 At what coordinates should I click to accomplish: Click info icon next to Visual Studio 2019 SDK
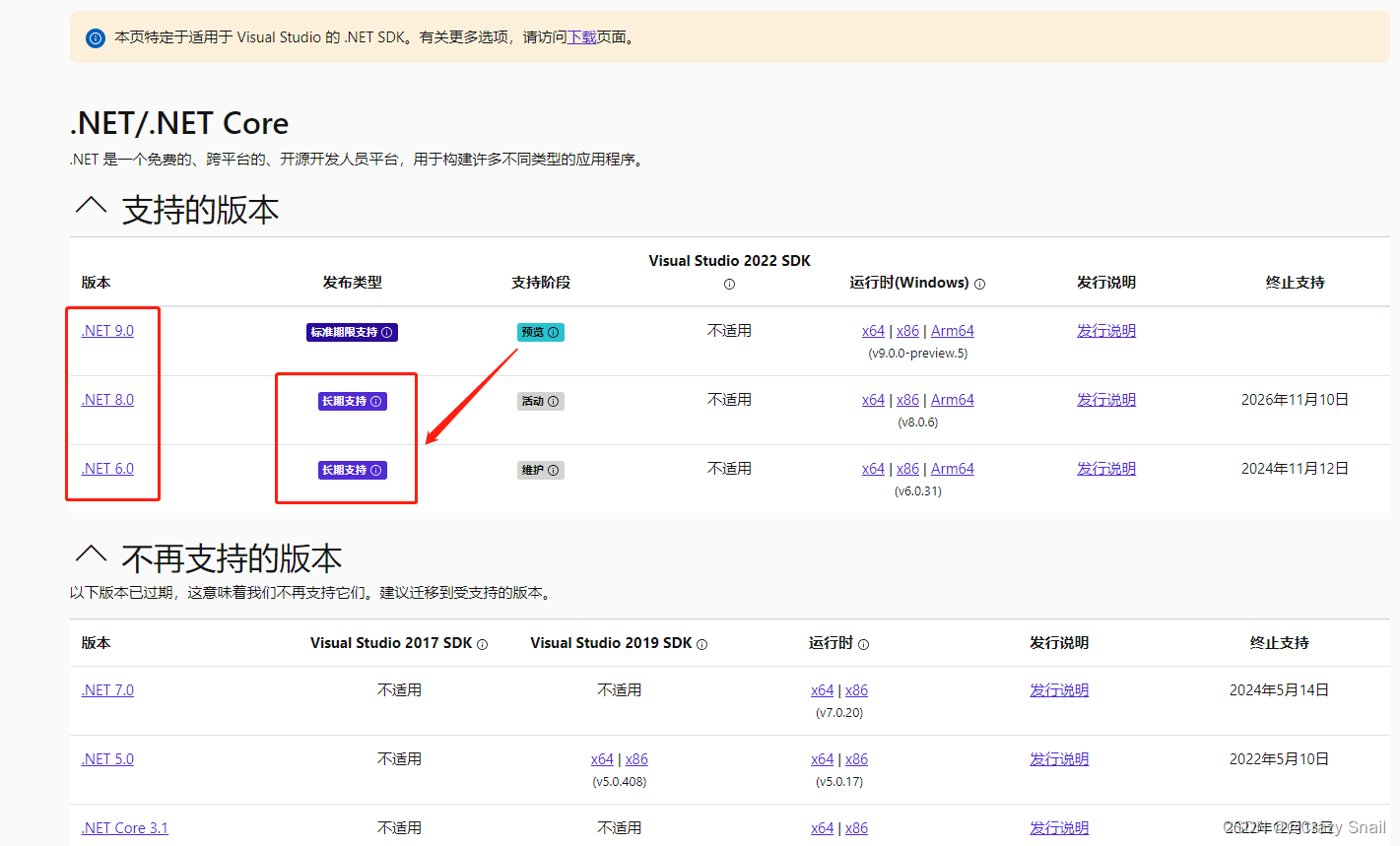[x=701, y=644]
